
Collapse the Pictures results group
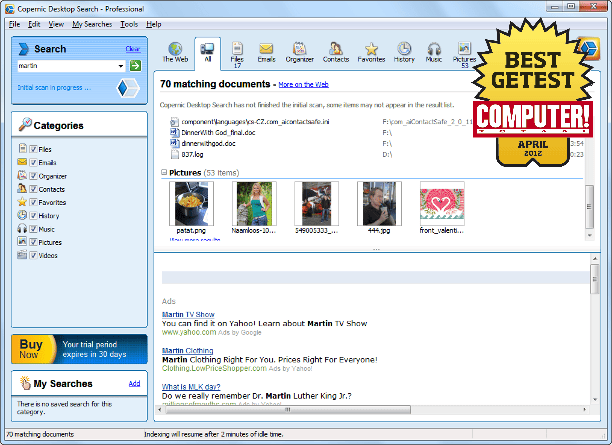point(164,172)
